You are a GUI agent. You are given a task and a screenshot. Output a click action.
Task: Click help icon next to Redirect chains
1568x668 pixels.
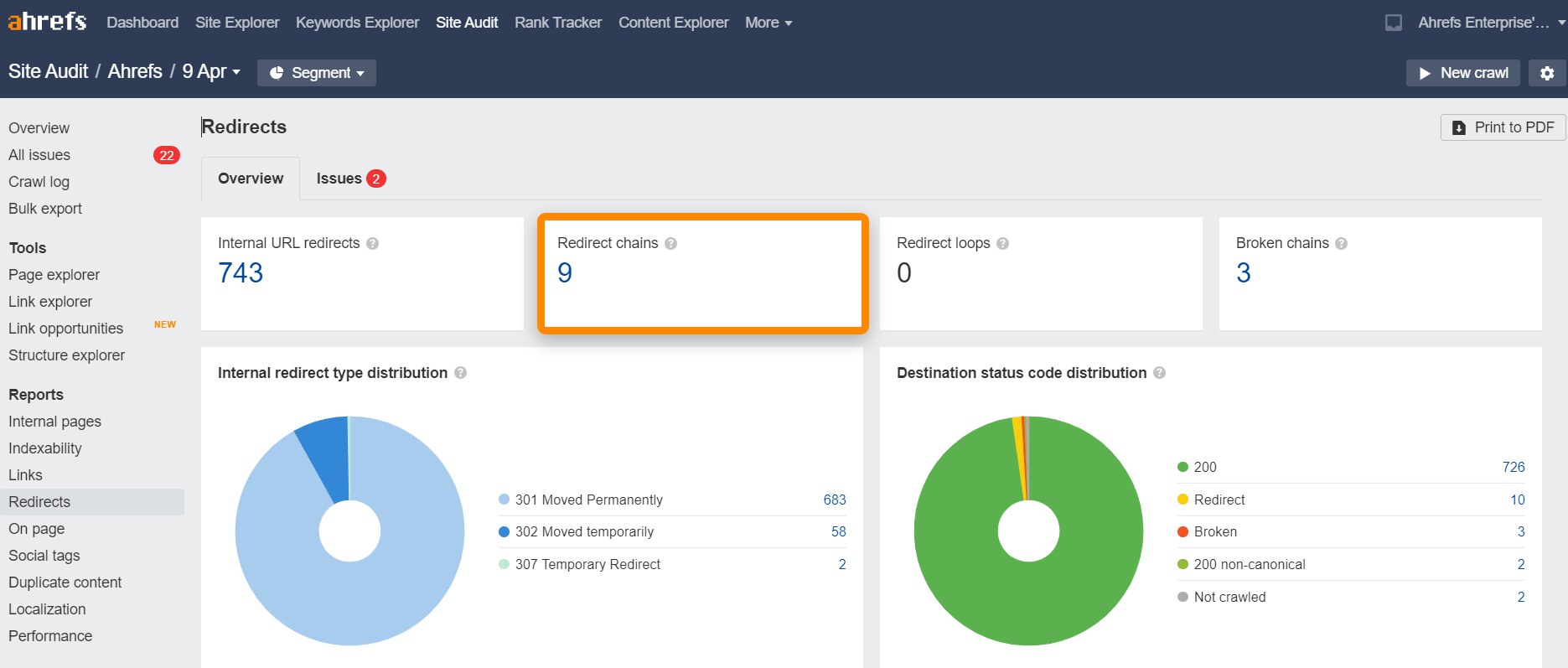(670, 244)
